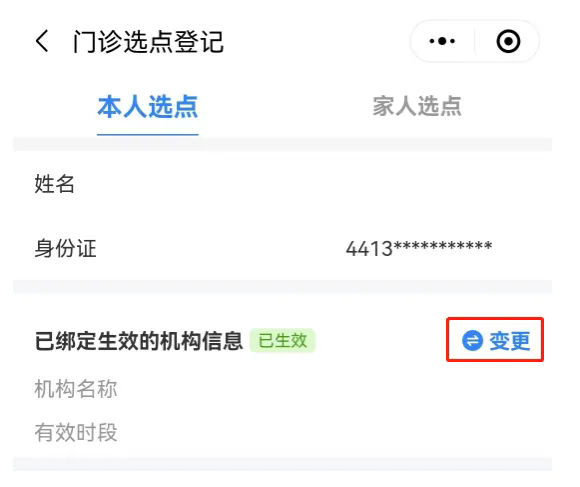580x487 pixels.
Task: Select the 姓名 name row
Action: (x=283, y=184)
